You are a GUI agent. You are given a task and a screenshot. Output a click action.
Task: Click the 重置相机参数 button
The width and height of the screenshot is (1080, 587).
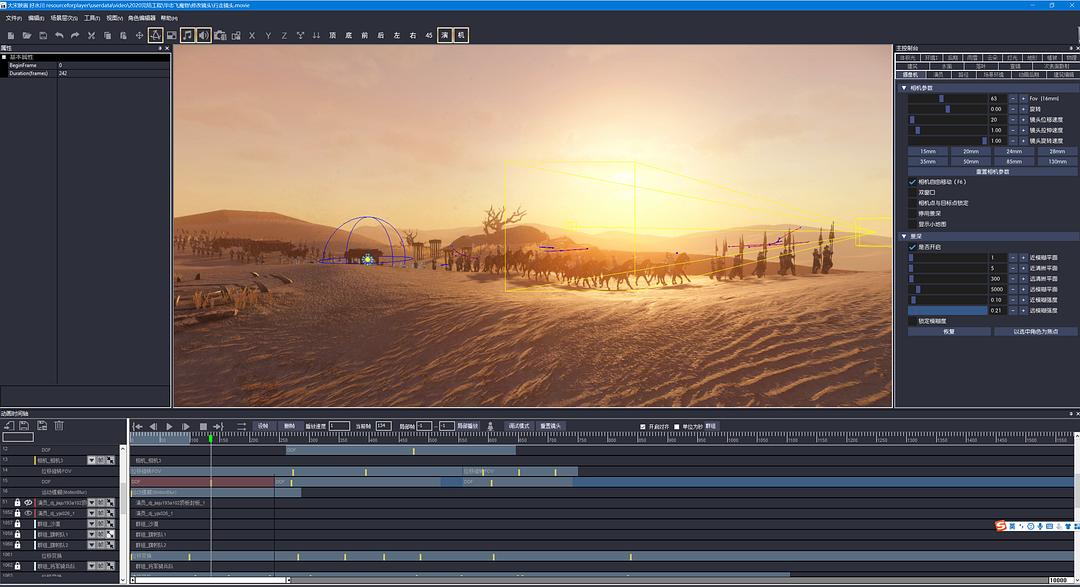click(x=992, y=171)
